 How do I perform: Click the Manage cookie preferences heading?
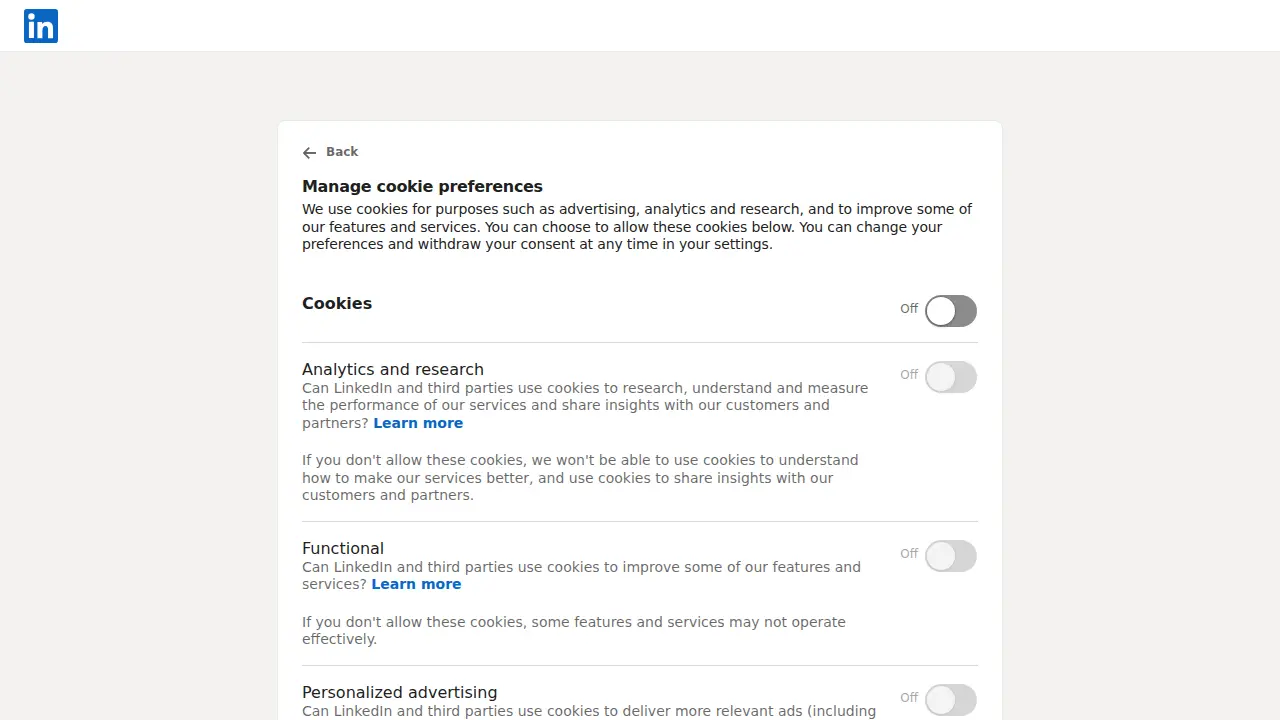coord(422,186)
